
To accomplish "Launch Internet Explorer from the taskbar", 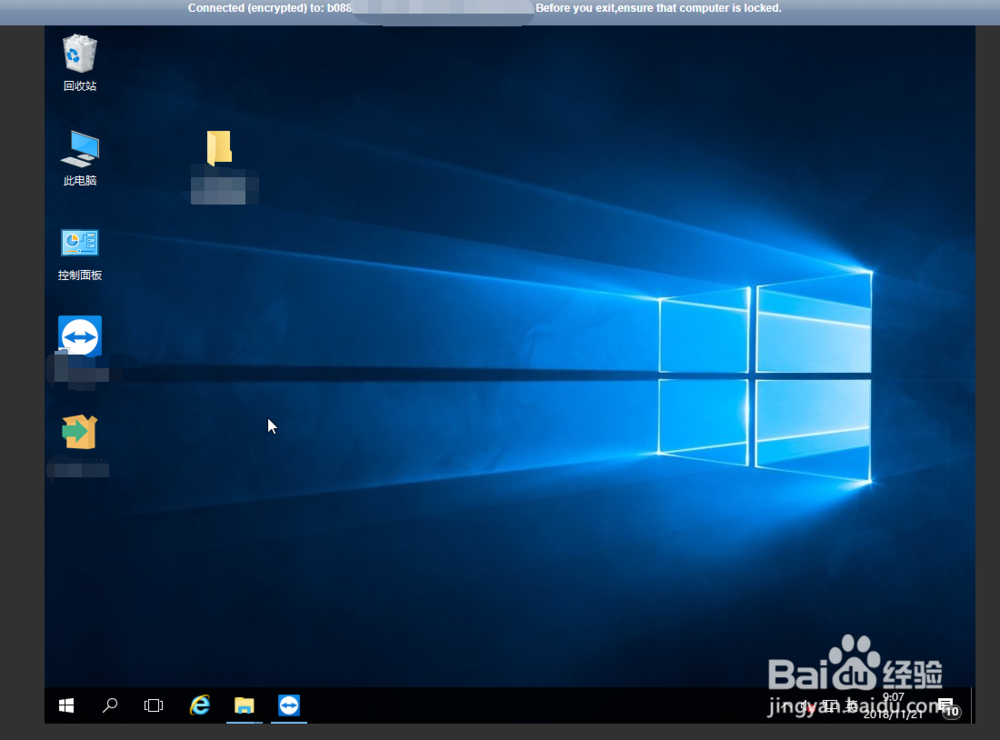I will click(200, 706).
